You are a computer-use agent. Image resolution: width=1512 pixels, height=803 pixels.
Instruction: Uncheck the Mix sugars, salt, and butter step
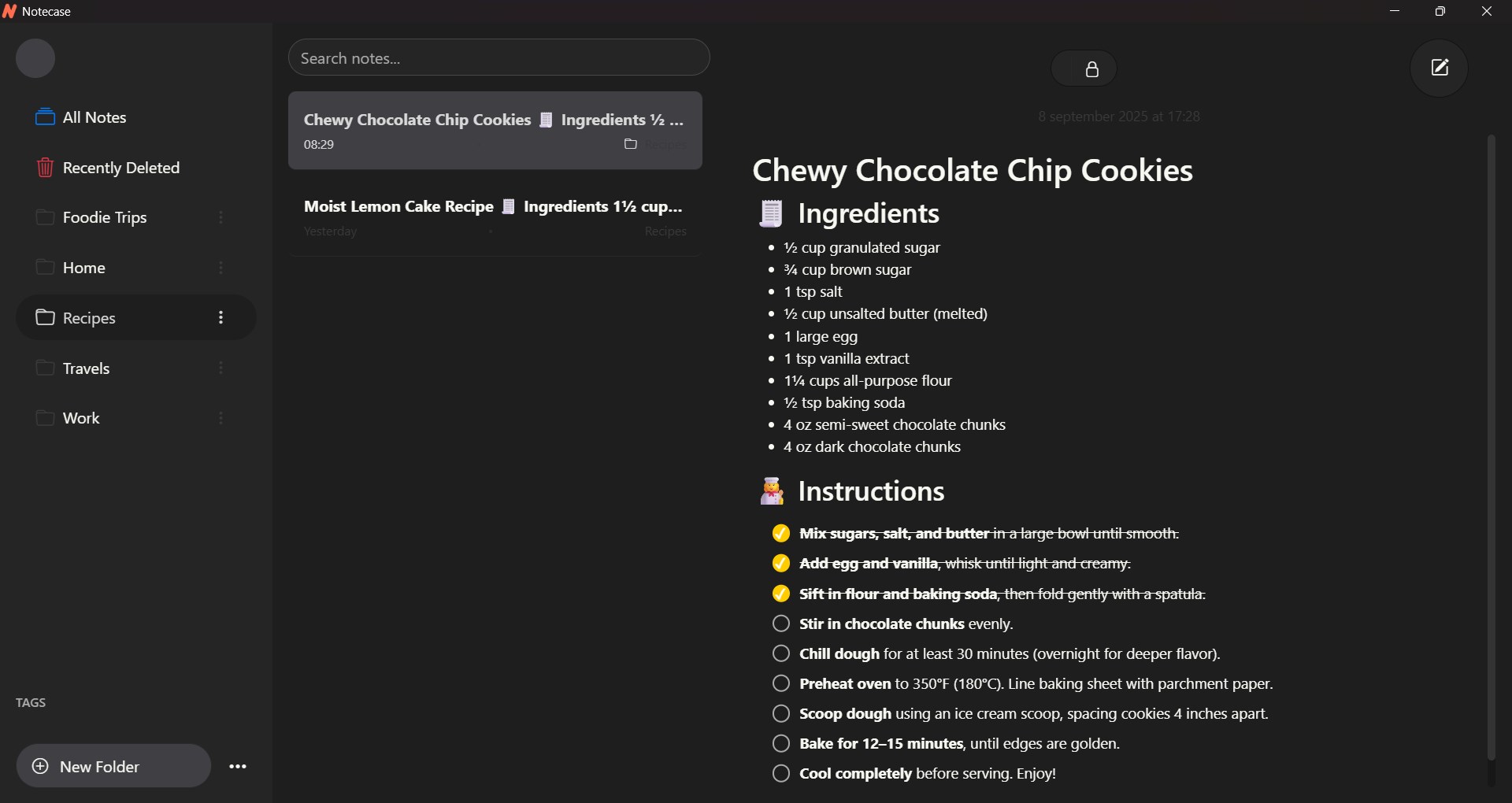780,534
